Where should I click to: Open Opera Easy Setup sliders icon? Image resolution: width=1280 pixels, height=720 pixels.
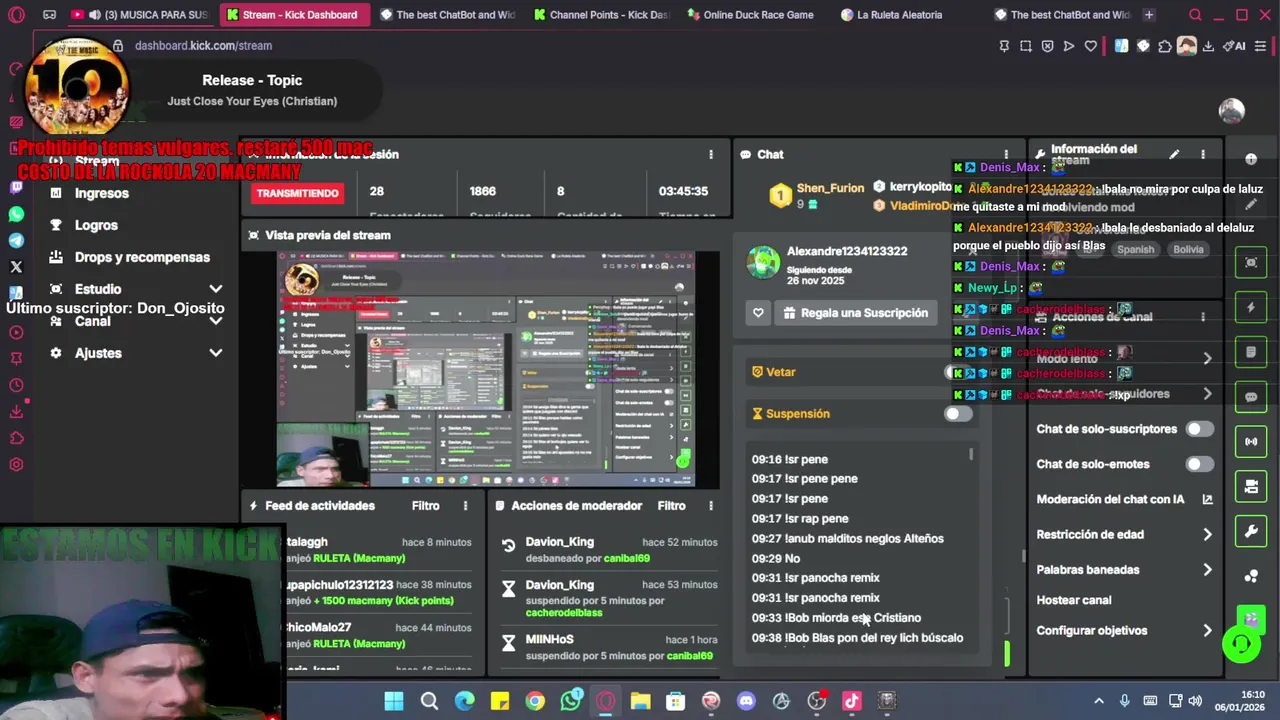click(1262, 46)
